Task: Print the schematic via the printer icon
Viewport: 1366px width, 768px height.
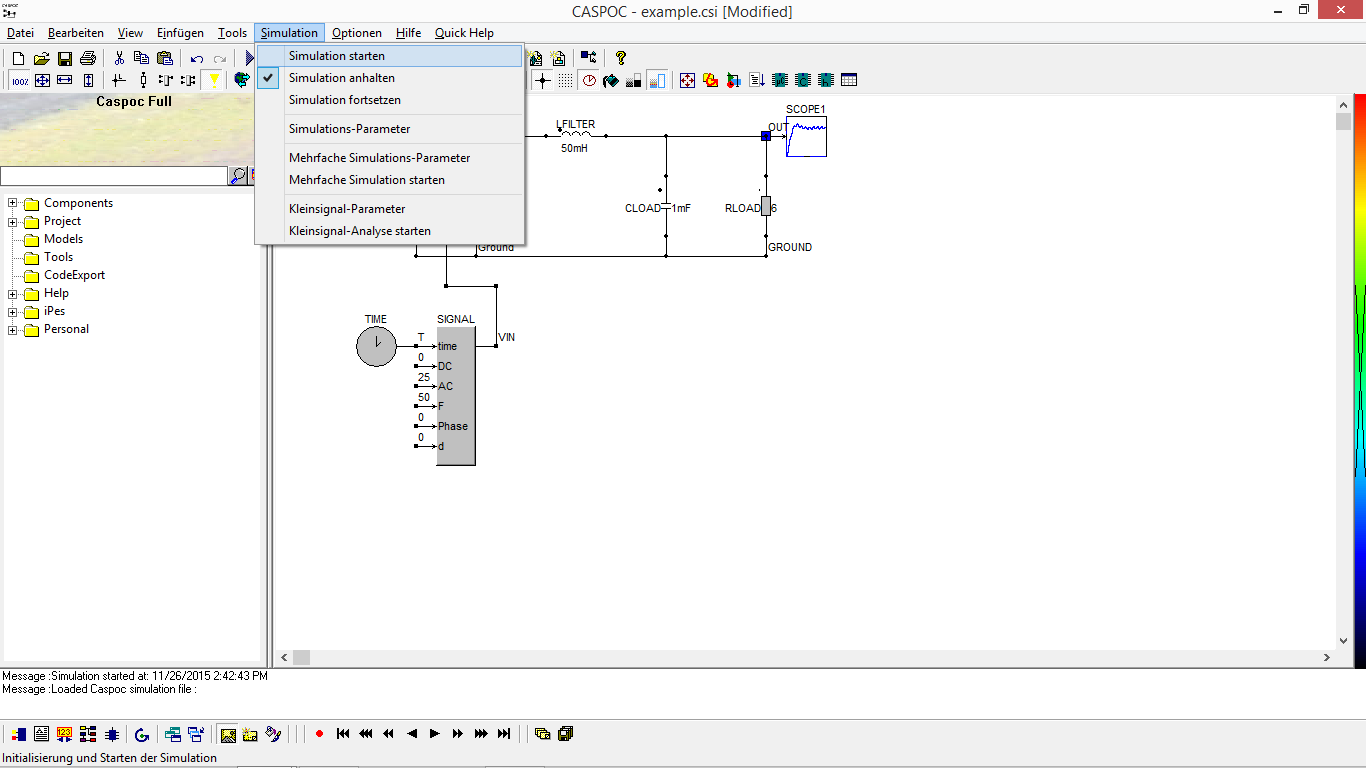Action: pyautogui.click(x=88, y=59)
